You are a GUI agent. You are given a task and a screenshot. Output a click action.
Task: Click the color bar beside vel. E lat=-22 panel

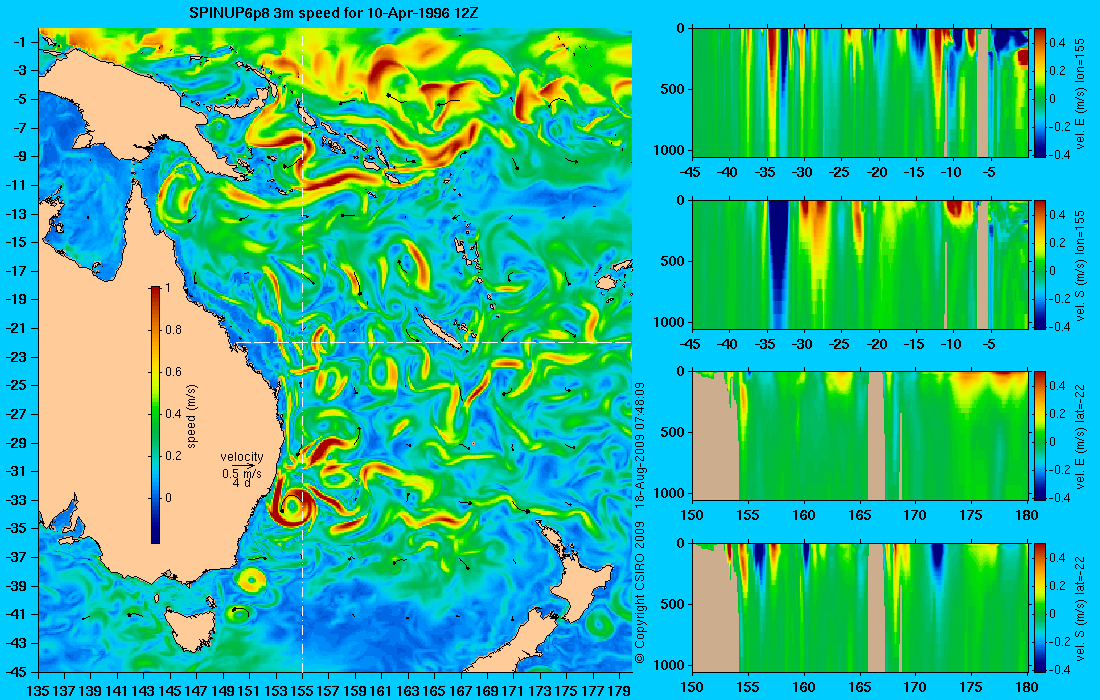point(1039,436)
